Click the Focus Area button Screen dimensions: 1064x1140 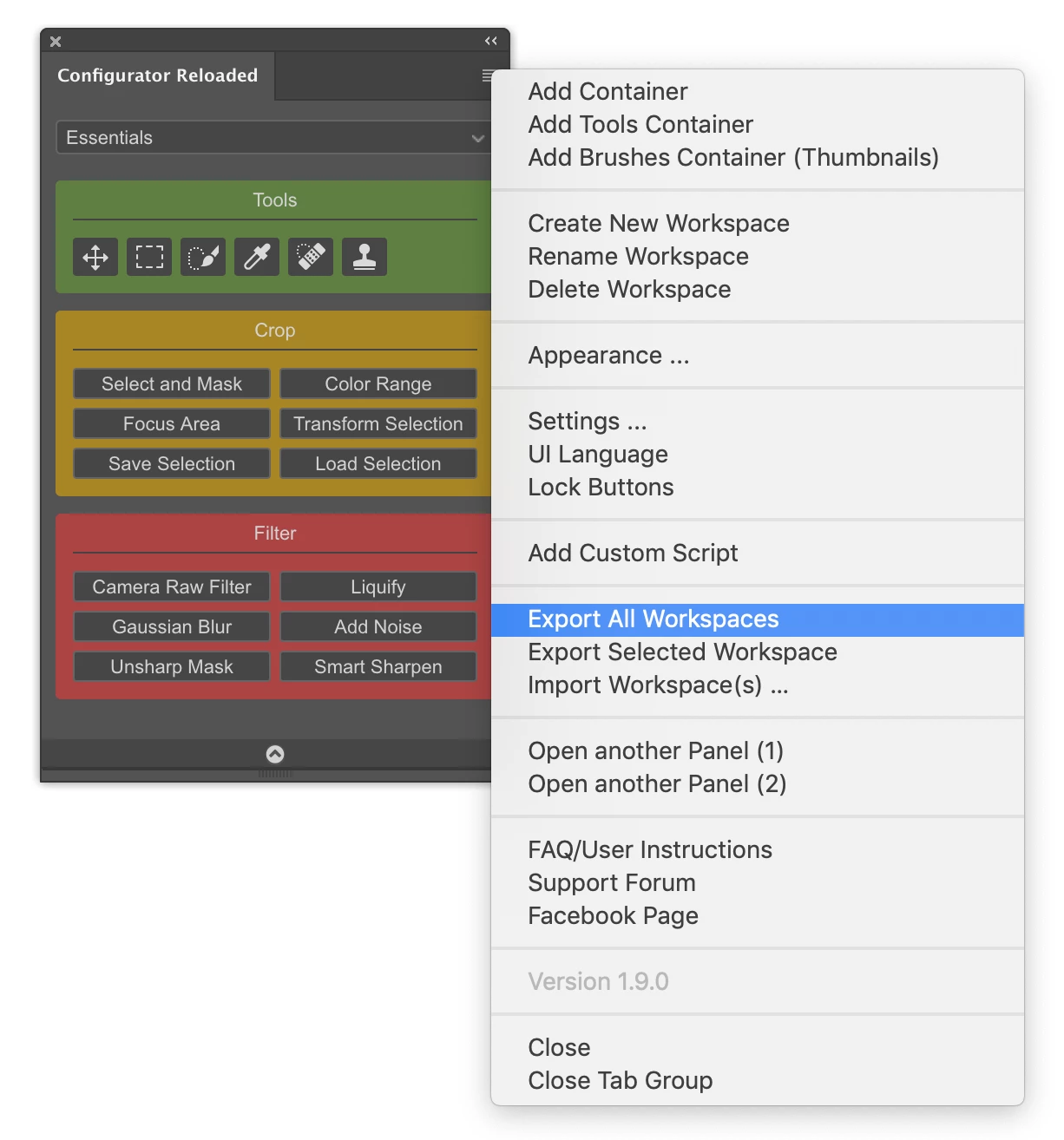(172, 423)
